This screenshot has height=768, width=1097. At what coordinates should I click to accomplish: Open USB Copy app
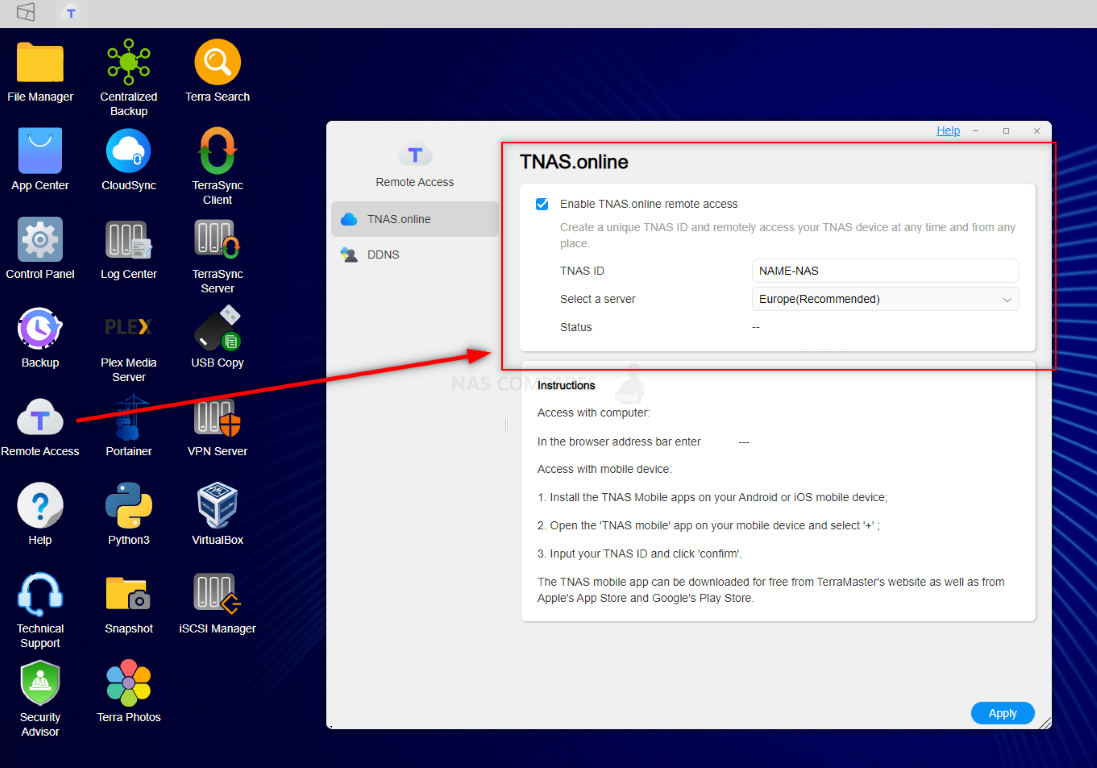tap(218, 328)
